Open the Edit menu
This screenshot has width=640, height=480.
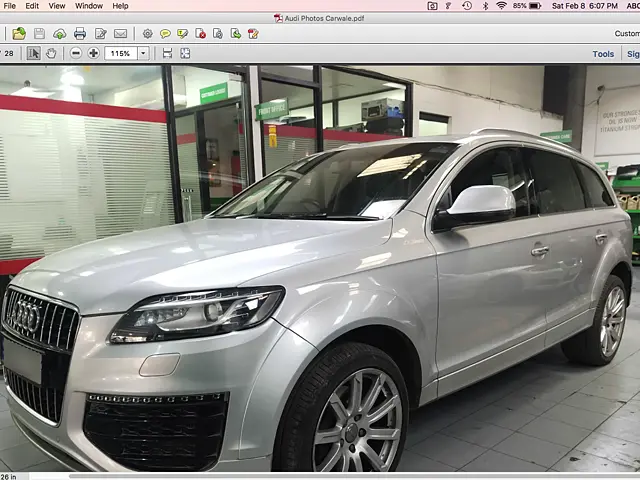pos(32,6)
